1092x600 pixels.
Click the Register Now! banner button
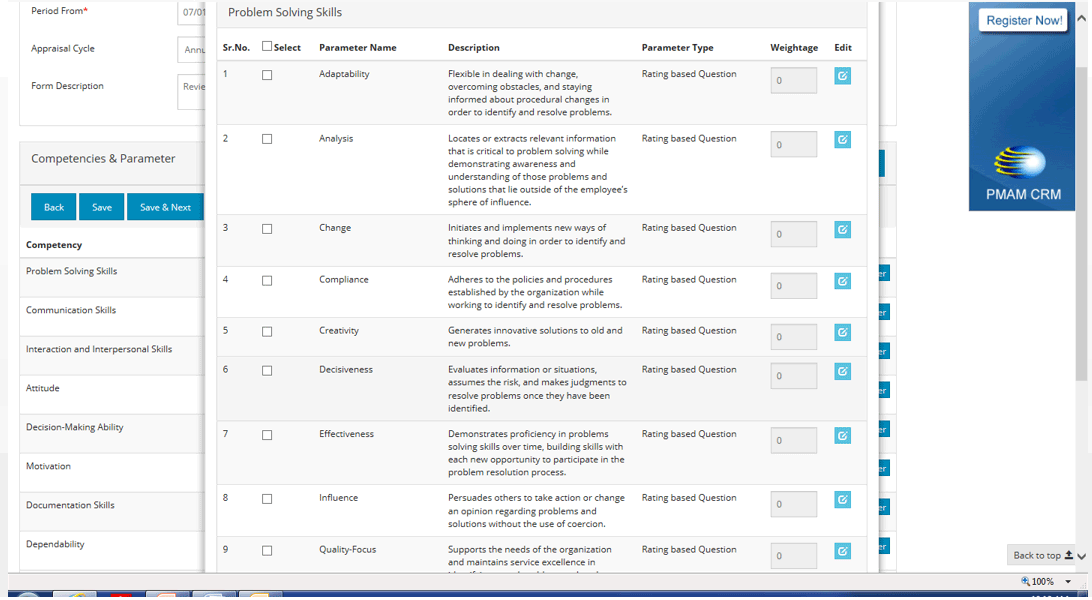pos(1024,20)
